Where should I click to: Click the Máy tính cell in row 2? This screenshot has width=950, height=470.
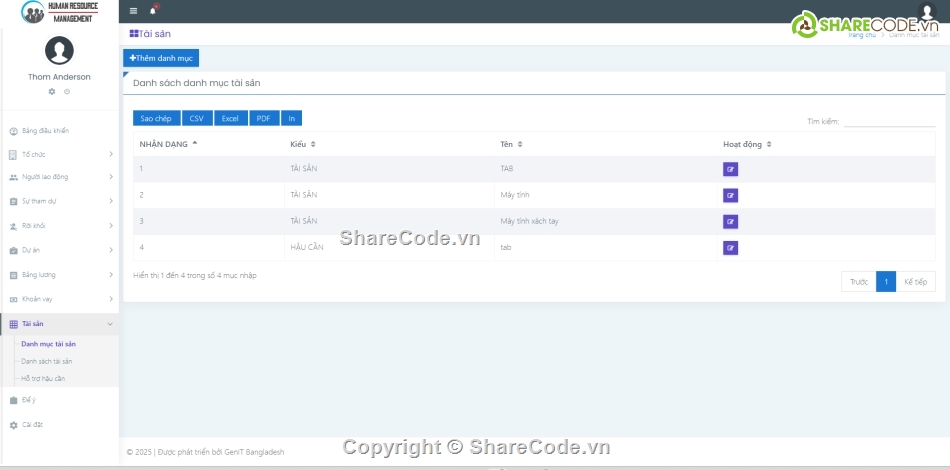click(x=515, y=195)
